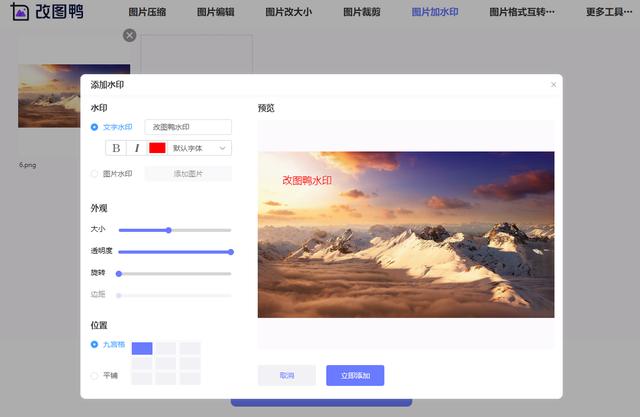Select the 九宫格 position radio
The height and width of the screenshot is (417, 640).
pyautogui.click(x=94, y=344)
